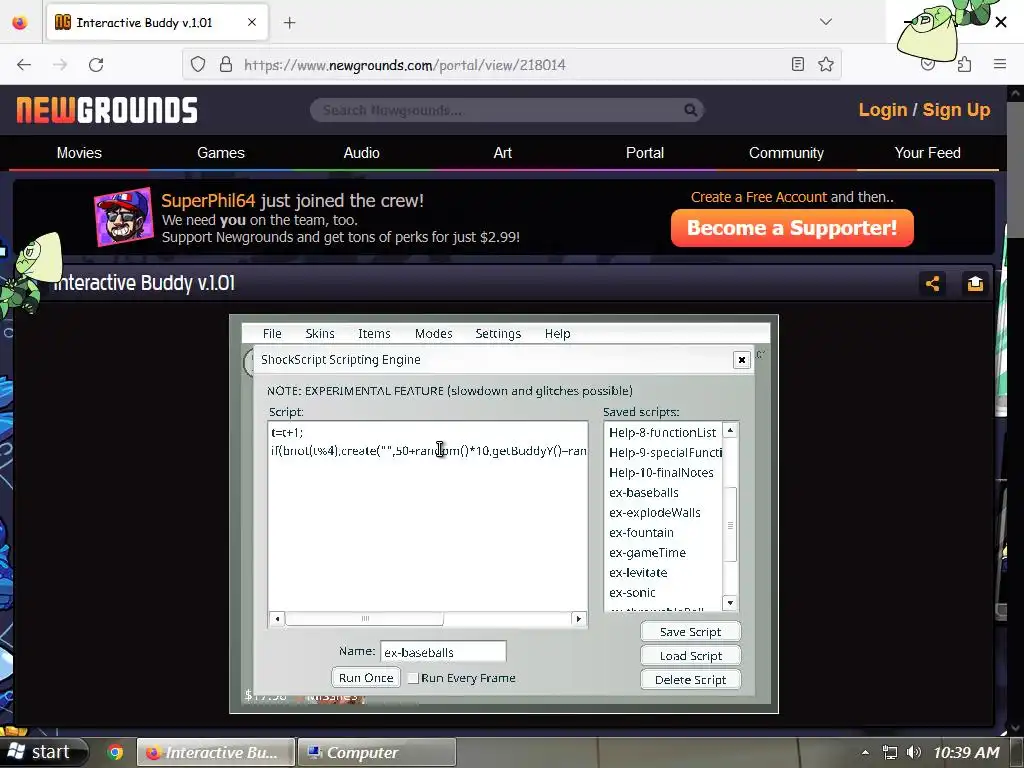Open the tracking protection shield icon
This screenshot has width=1024, height=768.
(x=198, y=64)
